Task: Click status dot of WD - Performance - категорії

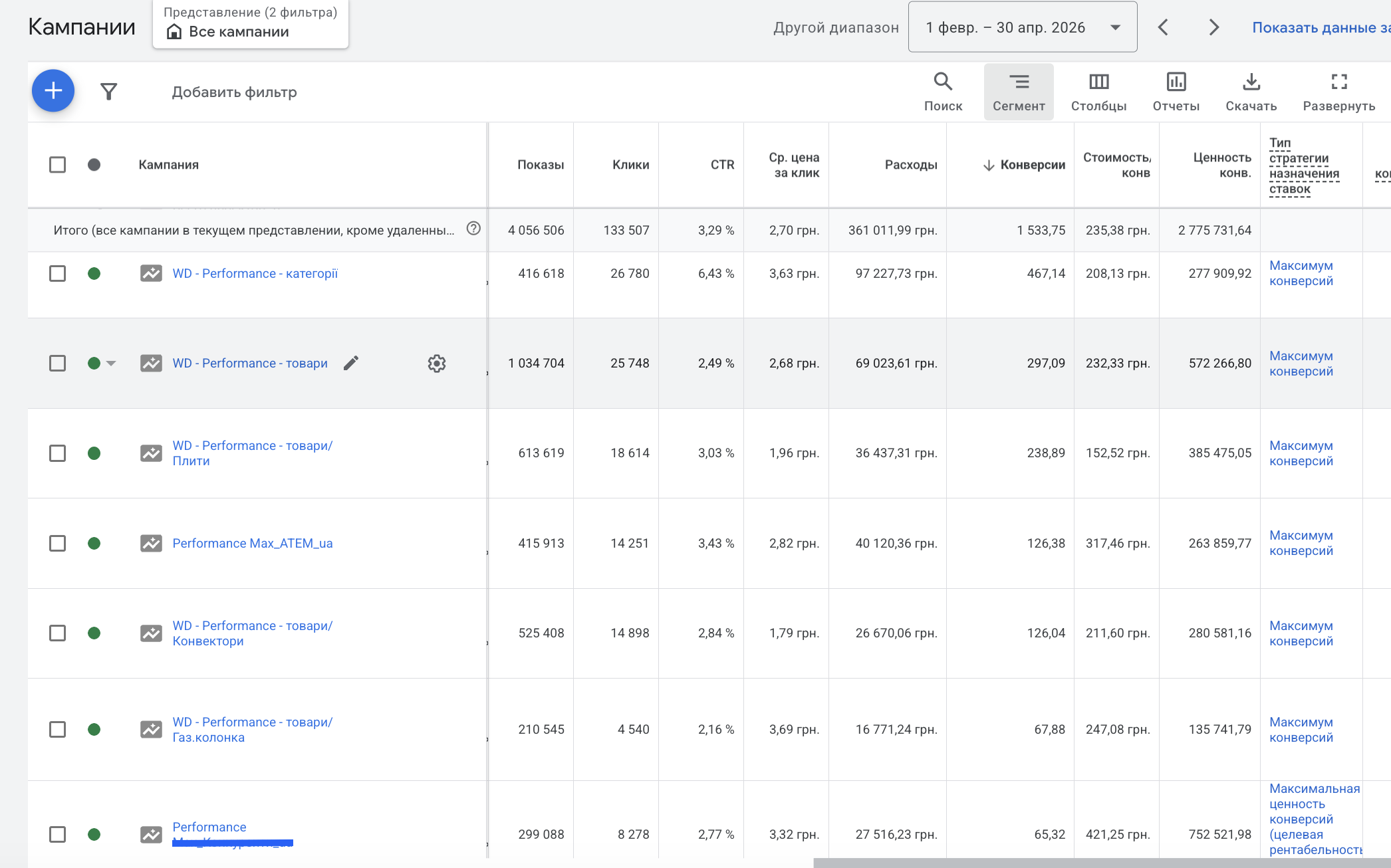Action: 94,273
